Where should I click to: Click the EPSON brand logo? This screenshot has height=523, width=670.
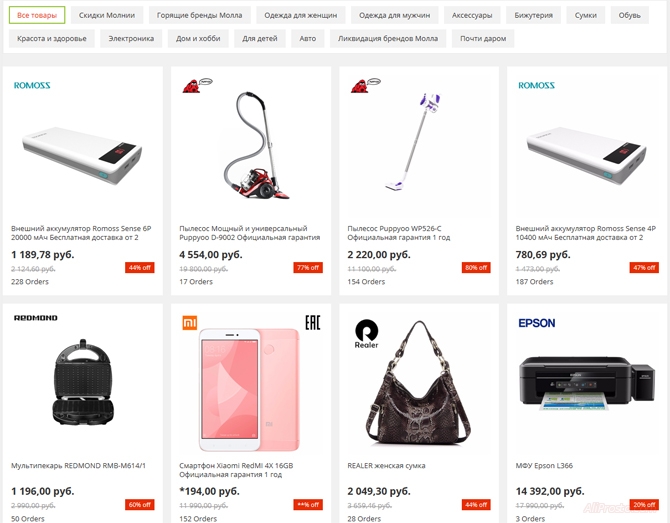[x=537, y=323]
